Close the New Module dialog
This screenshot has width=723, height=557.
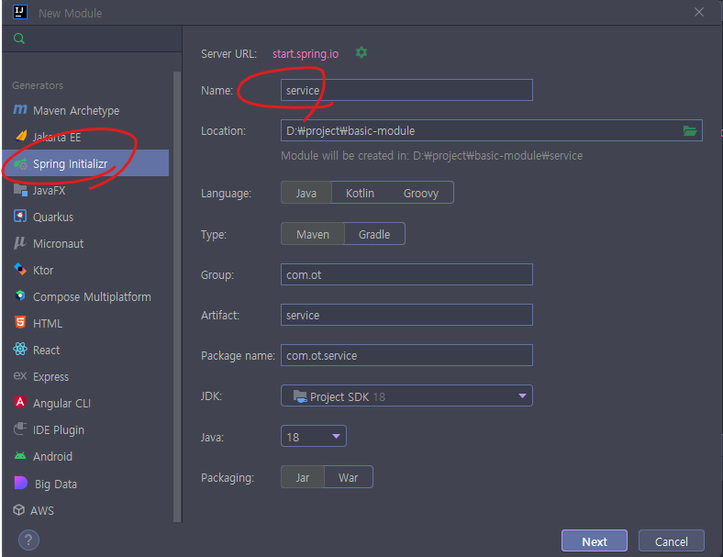(699, 12)
